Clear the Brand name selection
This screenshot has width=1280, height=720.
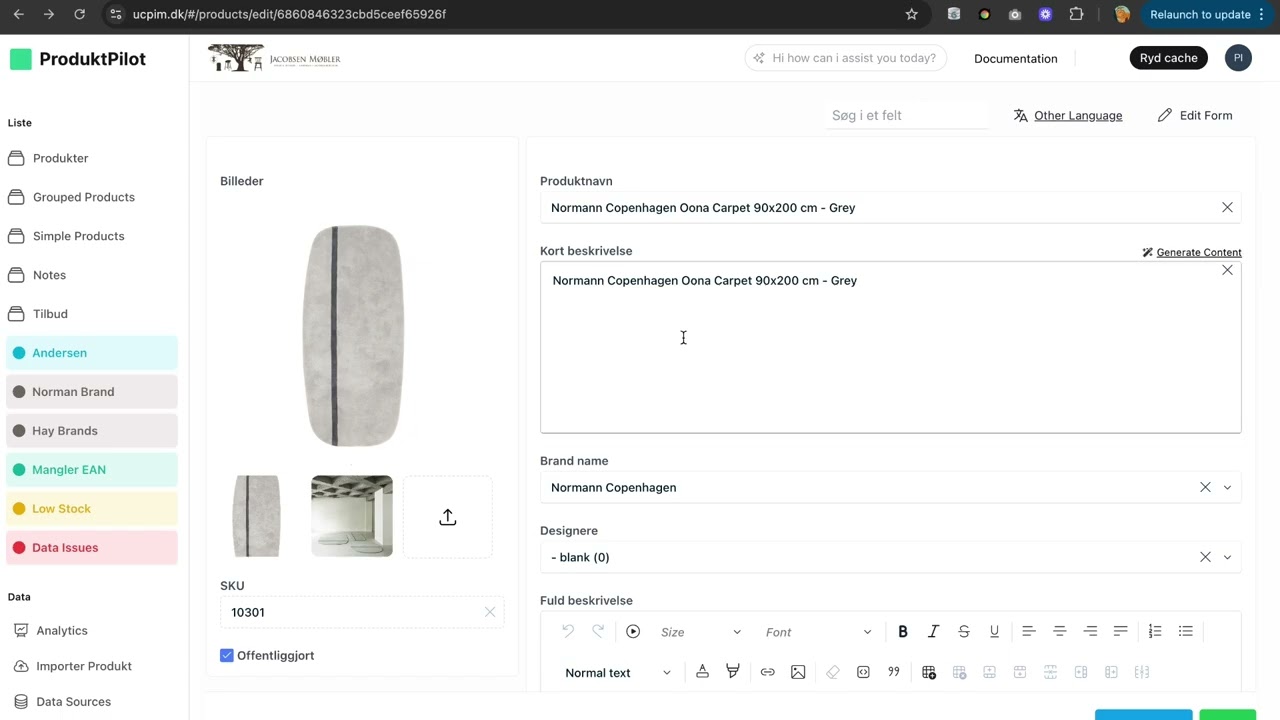1205,487
